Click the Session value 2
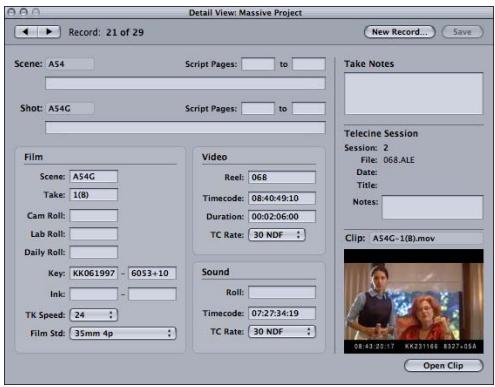495x387 pixels. tap(386, 148)
